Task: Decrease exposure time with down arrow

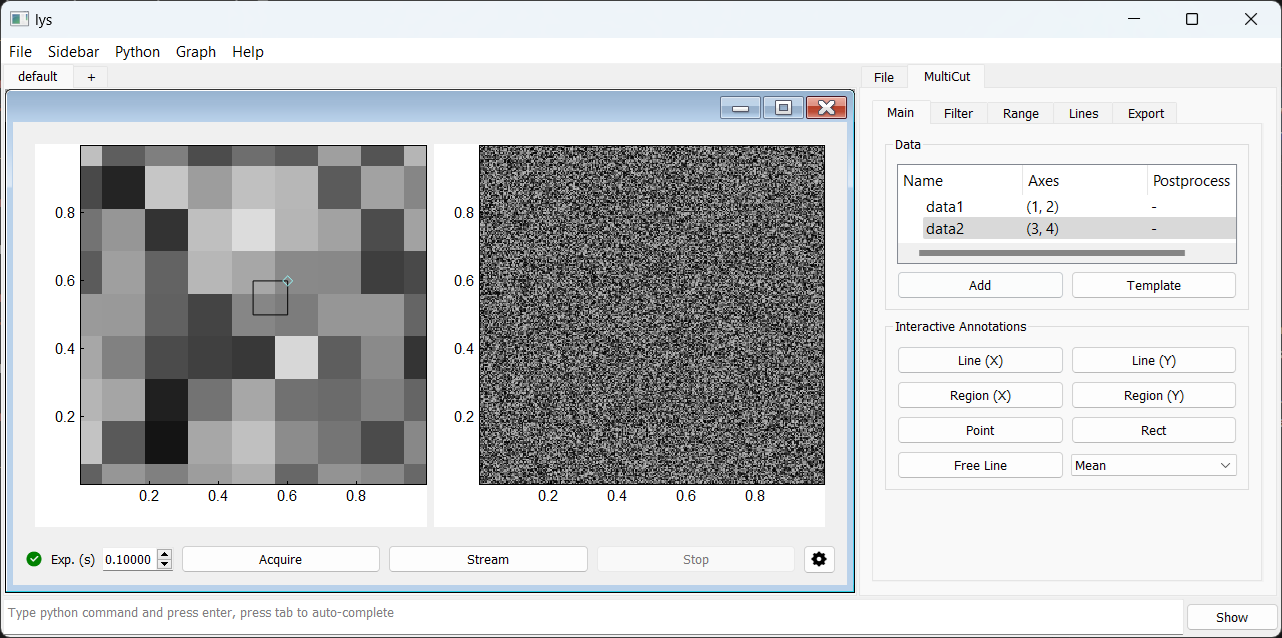Action: [165, 565]
